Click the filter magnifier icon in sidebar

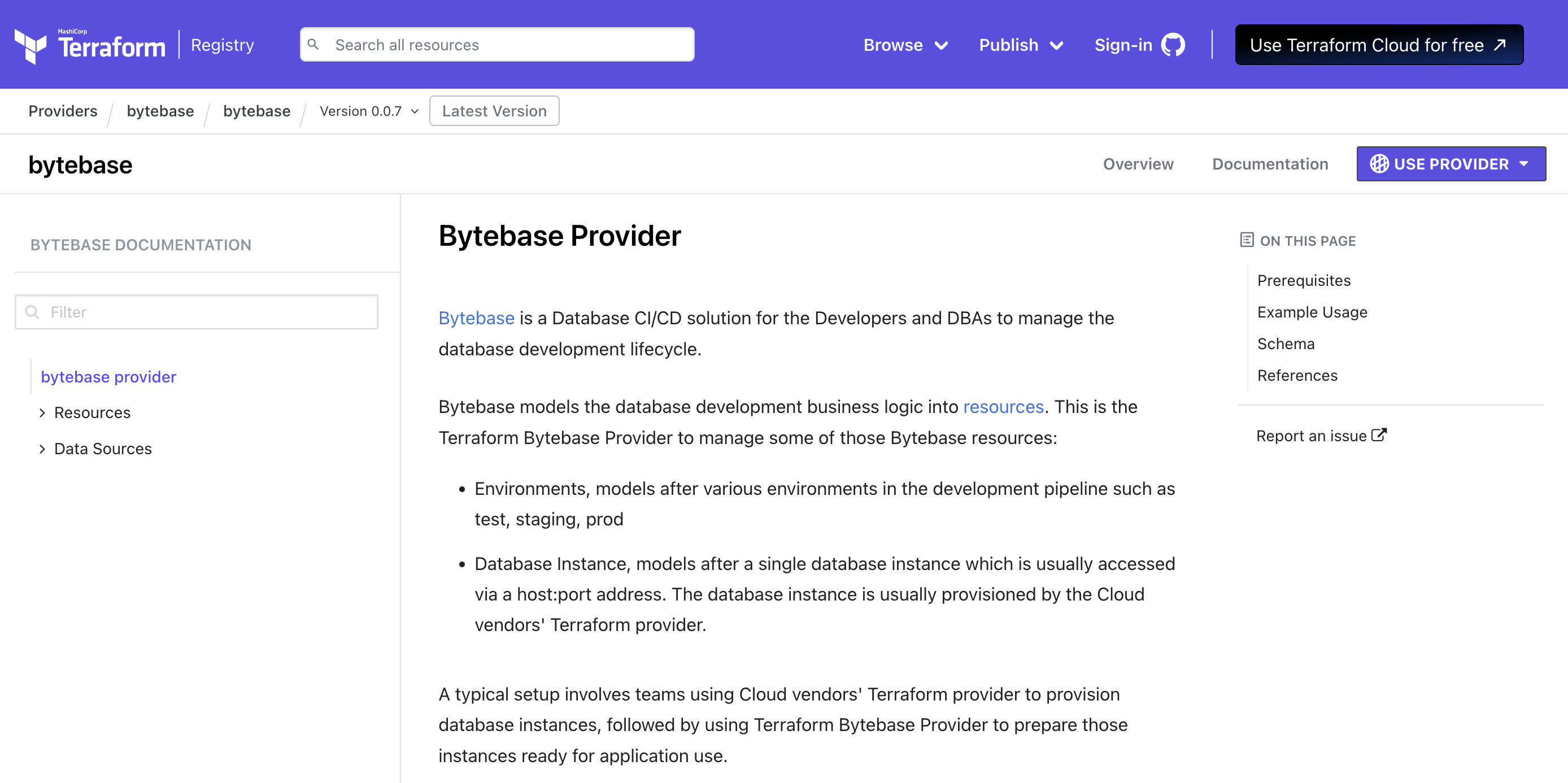tap(32, 312)
